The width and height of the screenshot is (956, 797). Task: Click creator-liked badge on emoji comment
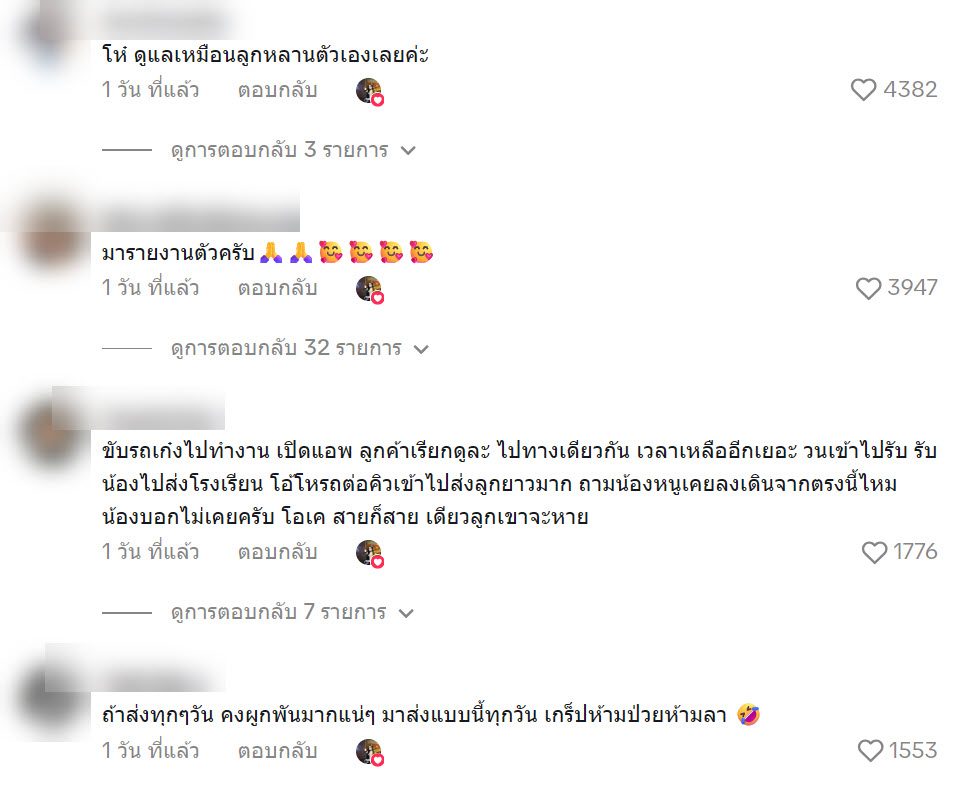[x=369, y=289]
